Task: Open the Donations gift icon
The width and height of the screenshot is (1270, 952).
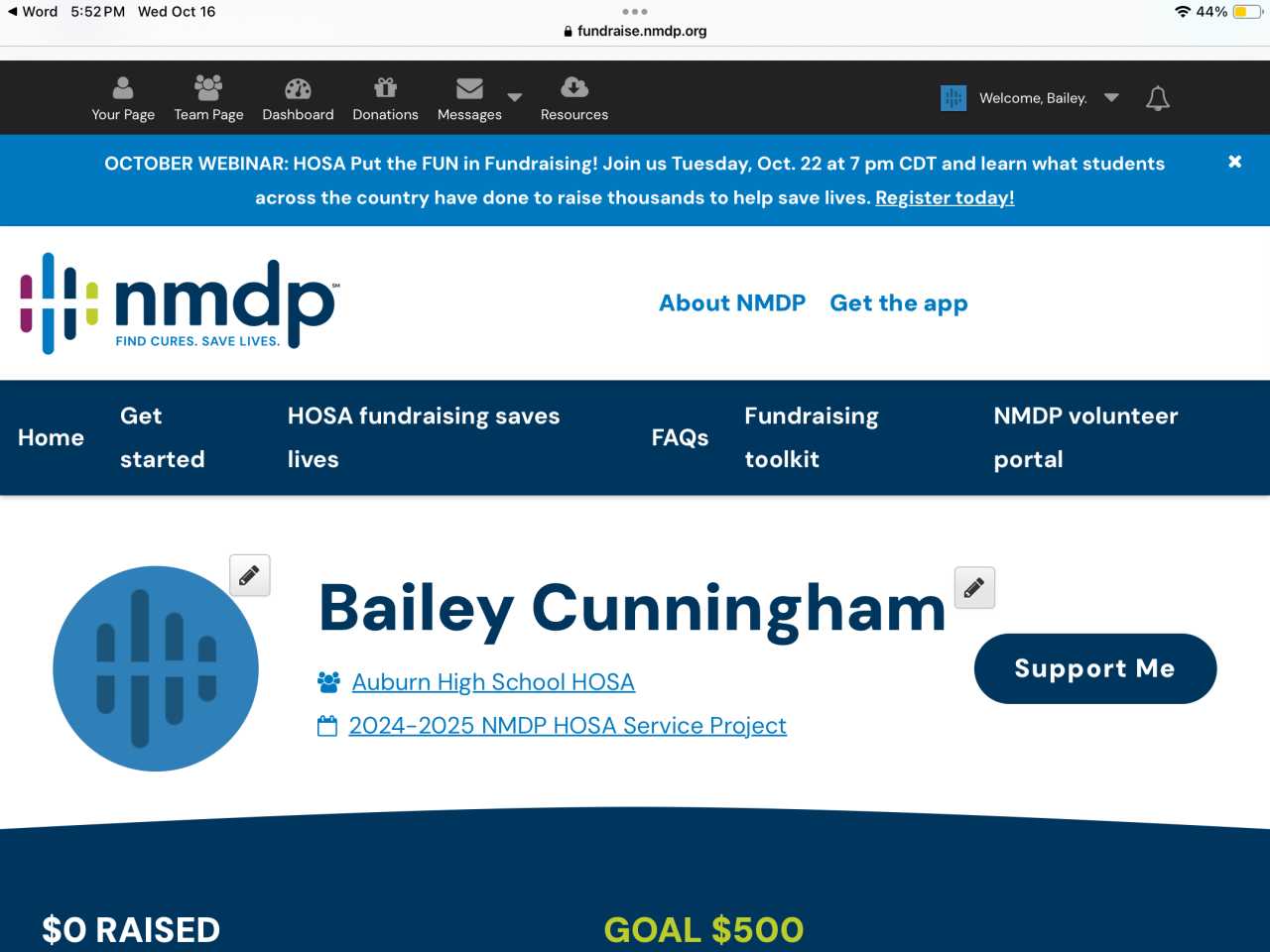Action: click(385, 87)
